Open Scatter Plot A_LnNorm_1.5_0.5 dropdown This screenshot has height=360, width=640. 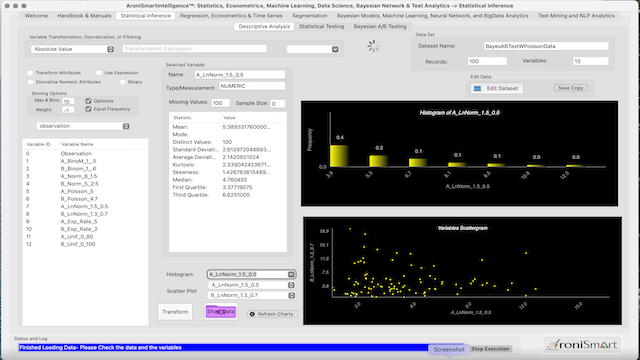pyautogui.click(x=251, y=285)
